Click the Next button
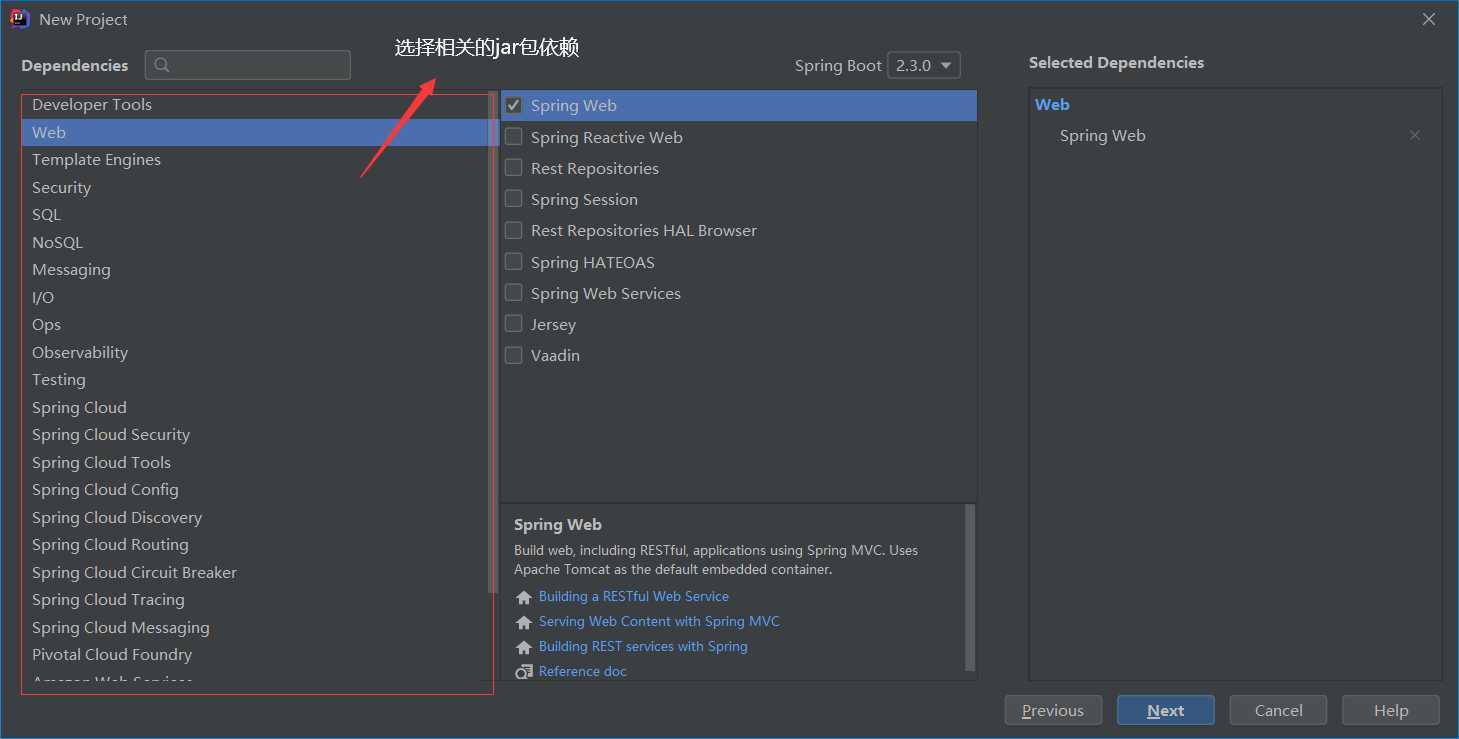This screenshot has height=739, width=1459. [x=1166, y=710]
